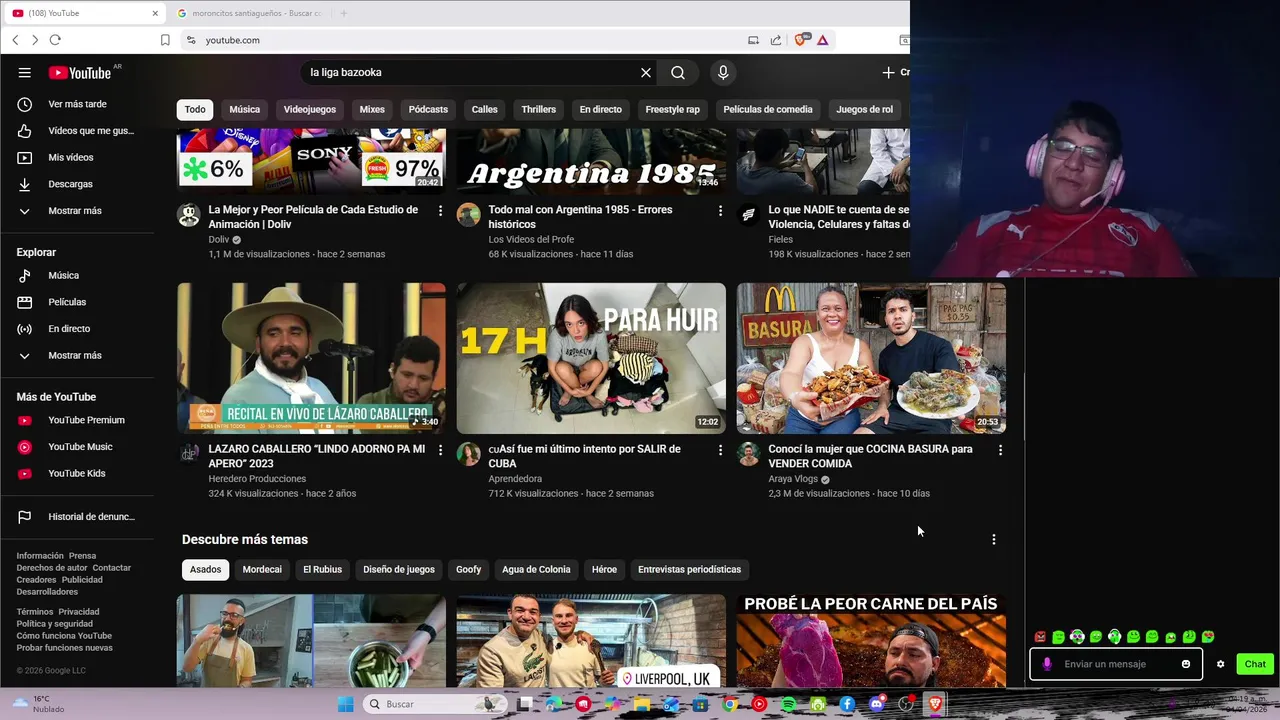The height and width of the screenshot is (720, 1280).
Task: Open chat settings gear icon
Action: [1220, 664]
